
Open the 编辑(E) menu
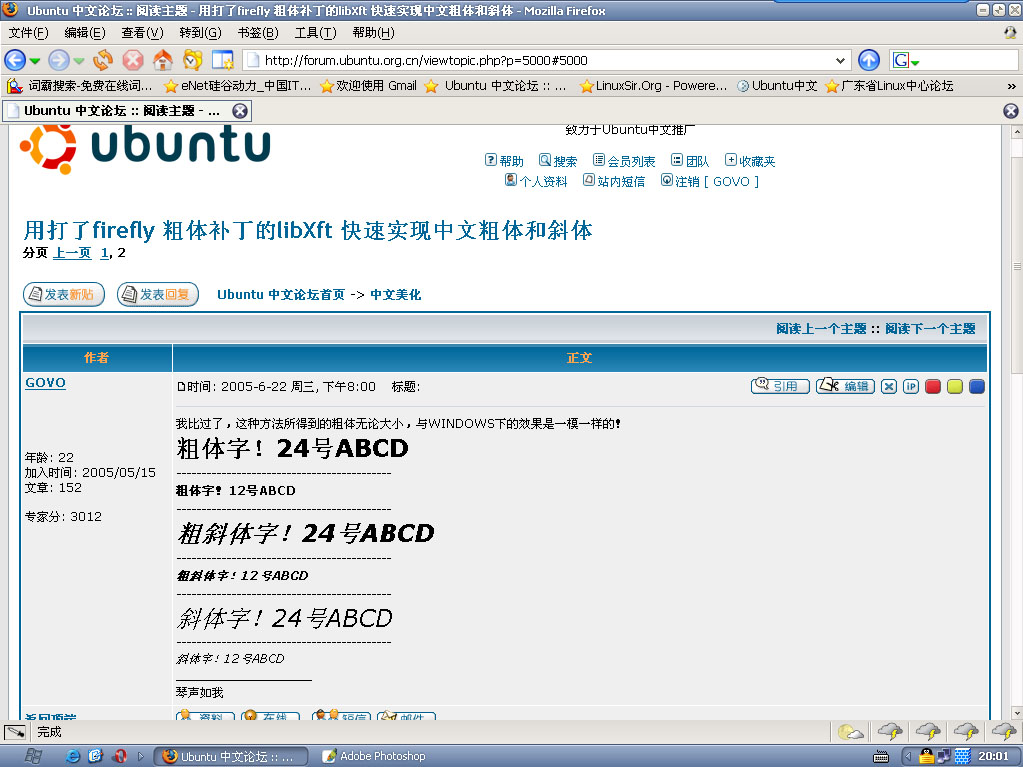pos(85,33)
